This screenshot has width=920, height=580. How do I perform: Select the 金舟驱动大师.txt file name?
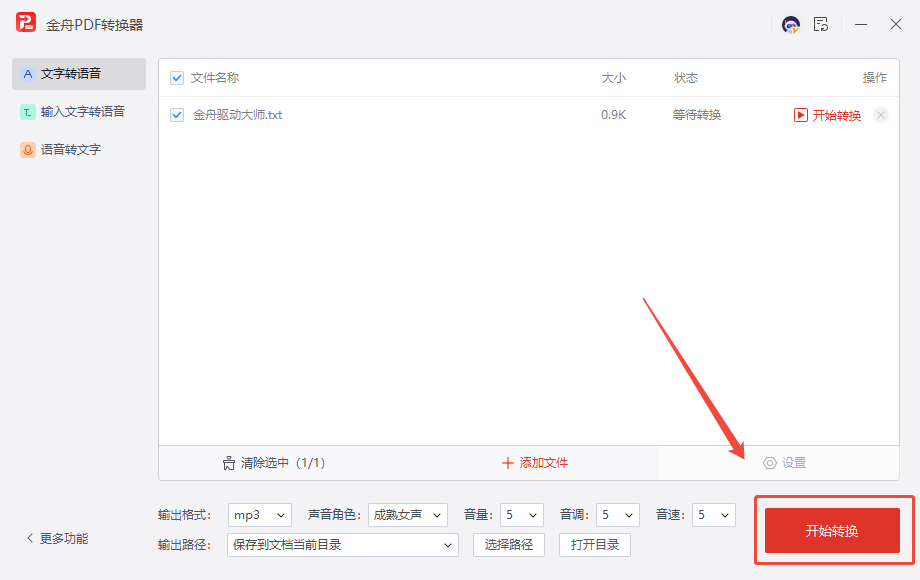pyautogui.click(x=238, y=115)
